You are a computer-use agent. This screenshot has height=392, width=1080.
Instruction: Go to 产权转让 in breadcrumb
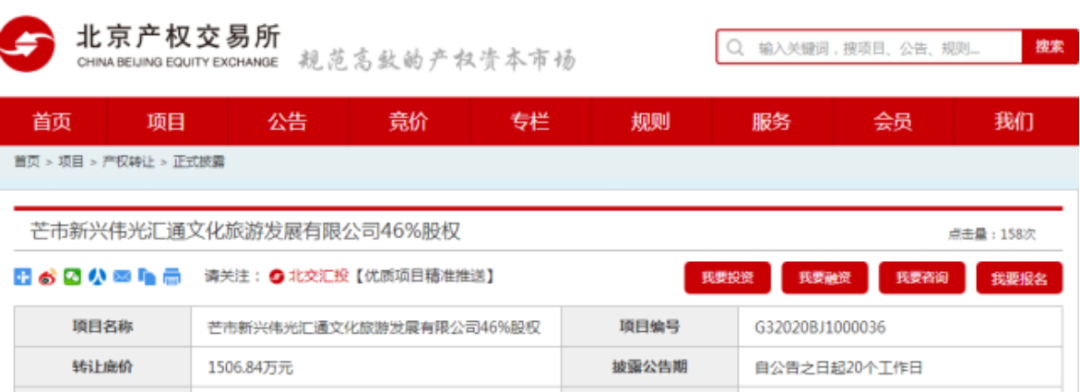[x=128, y=162]
